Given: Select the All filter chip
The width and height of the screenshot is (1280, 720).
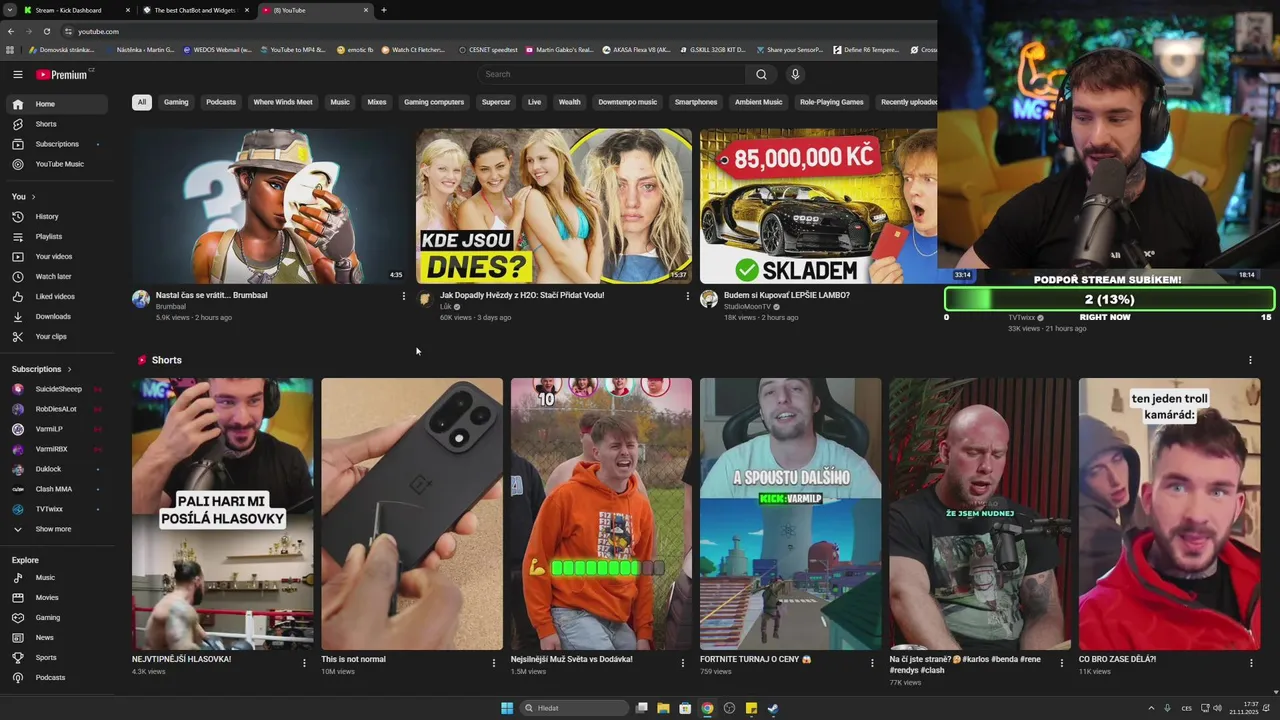Looking at the screenshot, I should tap(142, 102).
